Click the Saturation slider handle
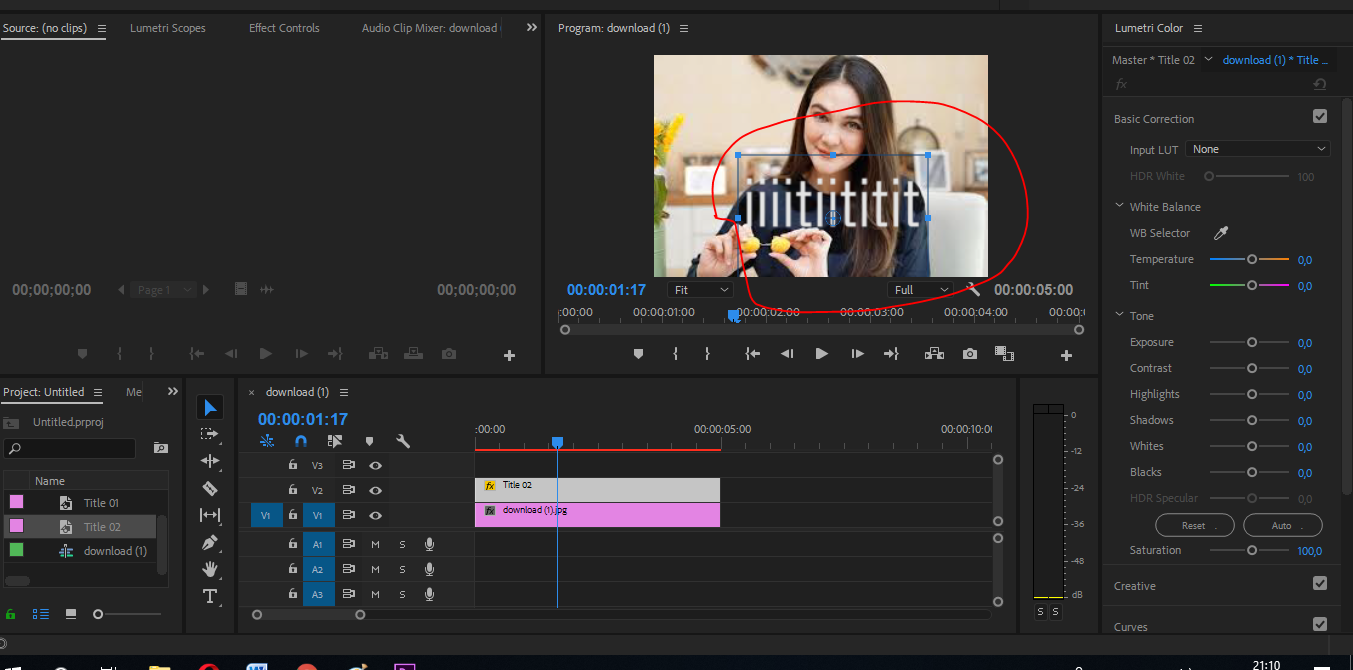Image resolution: width=1353 pixels, height=670 pixels. pyautogui.click(x=1251, y=550)
